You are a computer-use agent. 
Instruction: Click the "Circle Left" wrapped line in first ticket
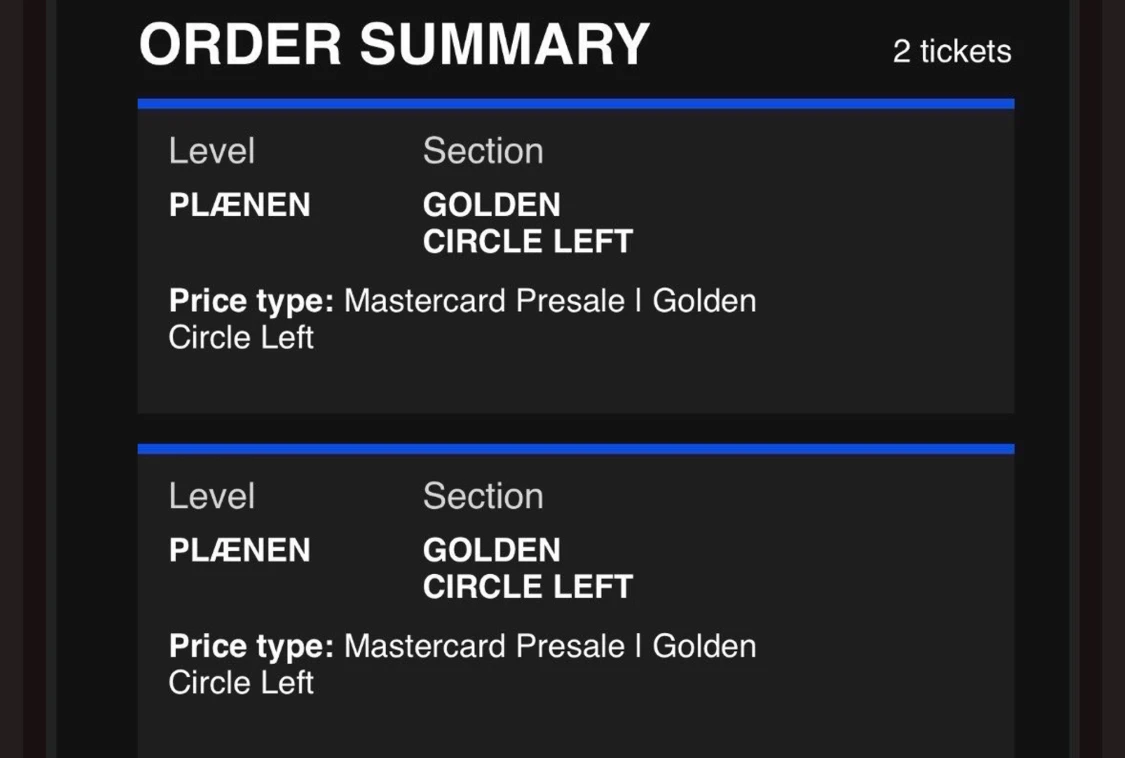pyautogui.click(x=241, y=338)
